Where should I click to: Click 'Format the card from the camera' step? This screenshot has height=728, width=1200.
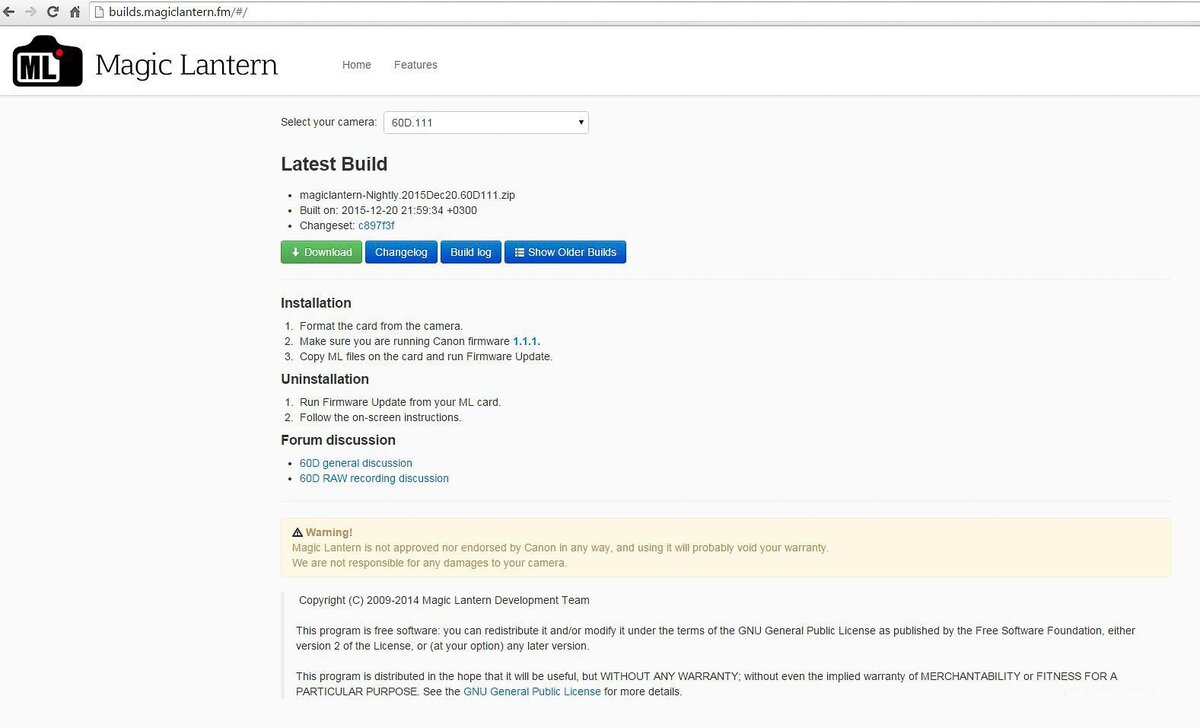[381, 326]
